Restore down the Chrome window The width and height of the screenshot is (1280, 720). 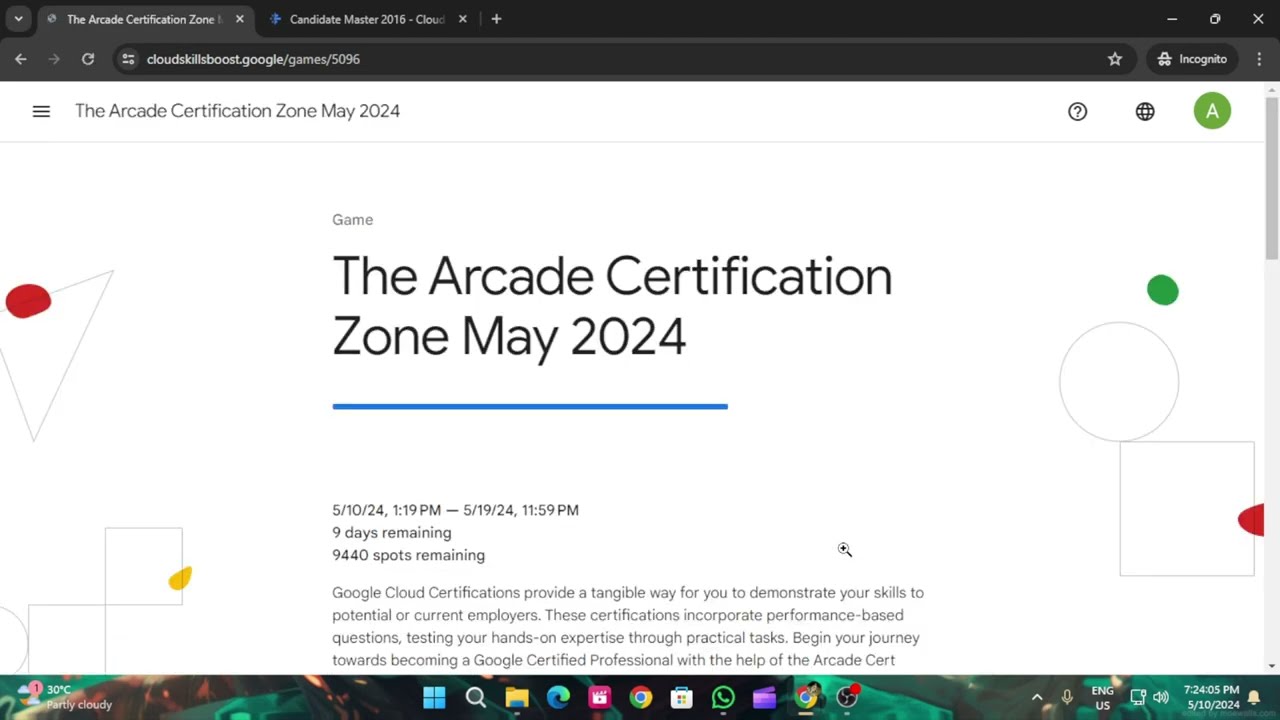pos(1215,19)
